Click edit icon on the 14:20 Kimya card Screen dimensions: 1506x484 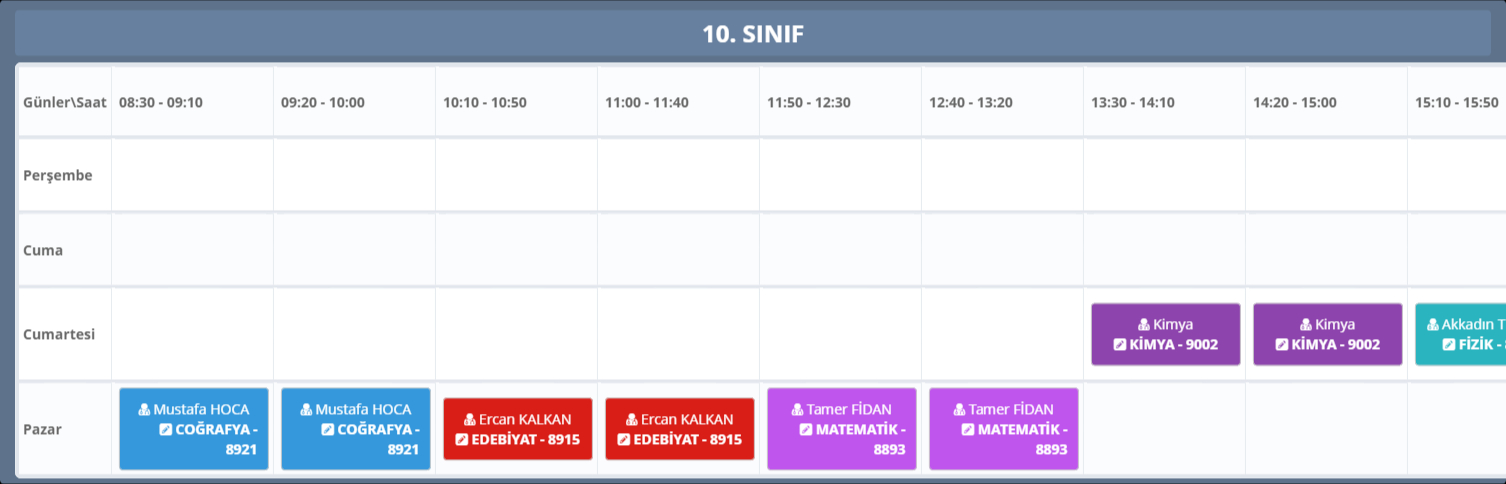[1281, 345]
